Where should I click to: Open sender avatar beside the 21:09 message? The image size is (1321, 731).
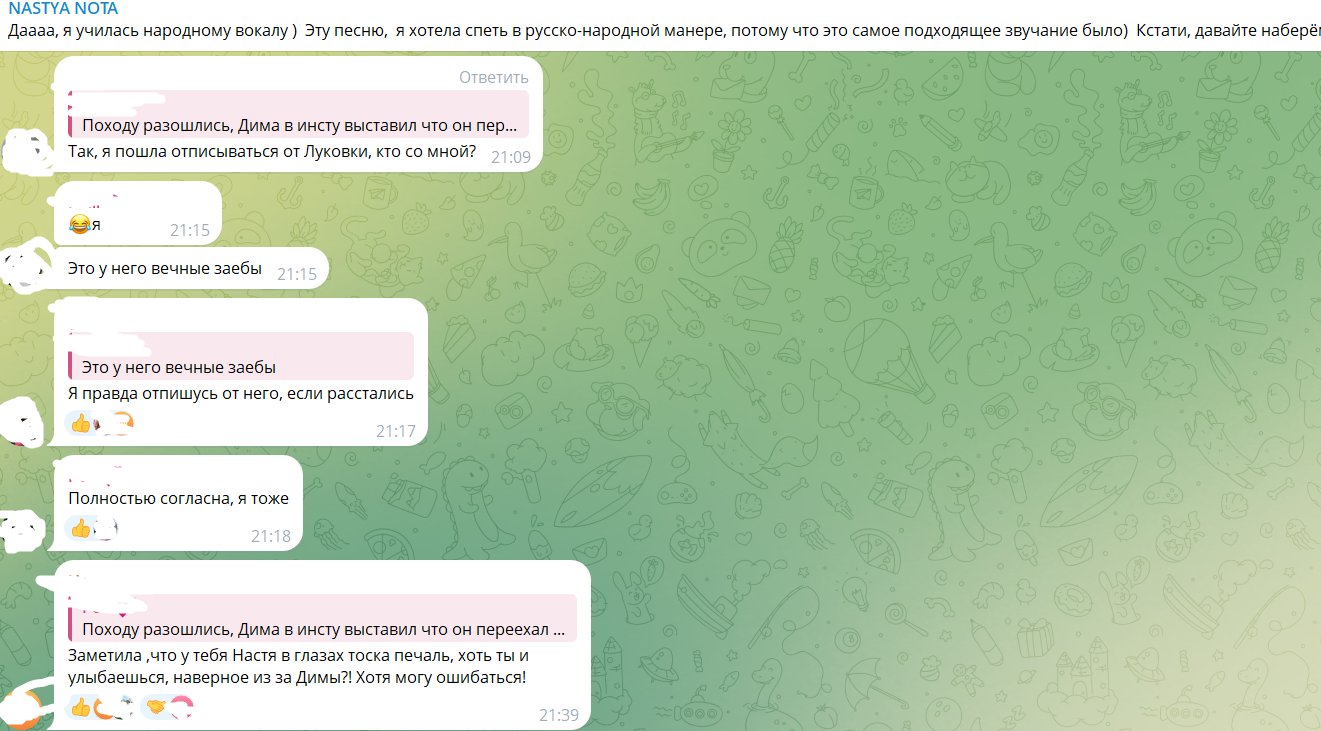tap(27, 152)
